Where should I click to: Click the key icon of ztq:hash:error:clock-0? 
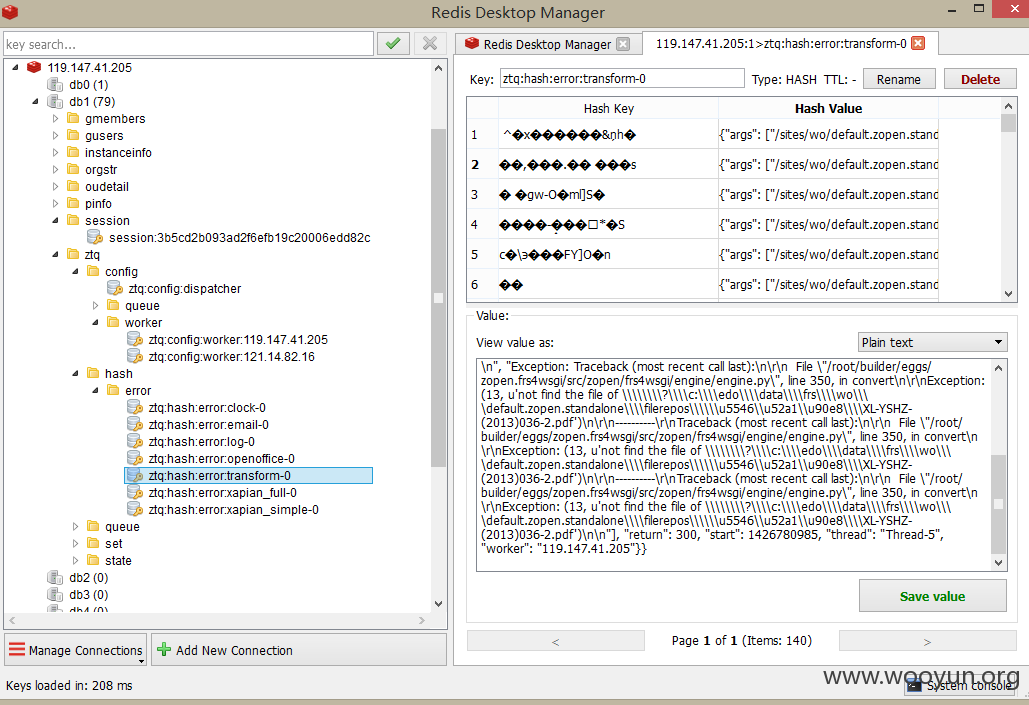[135, 408]
